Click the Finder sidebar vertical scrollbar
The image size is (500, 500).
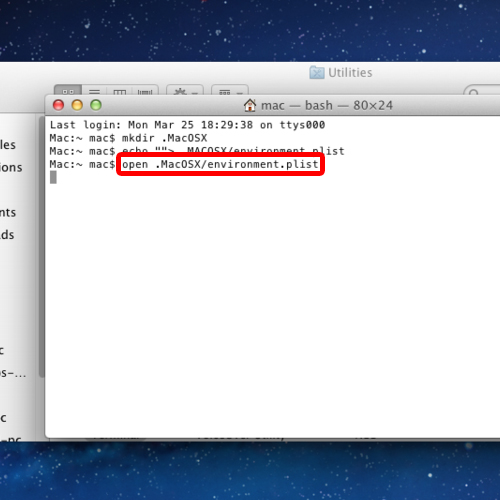42,247
